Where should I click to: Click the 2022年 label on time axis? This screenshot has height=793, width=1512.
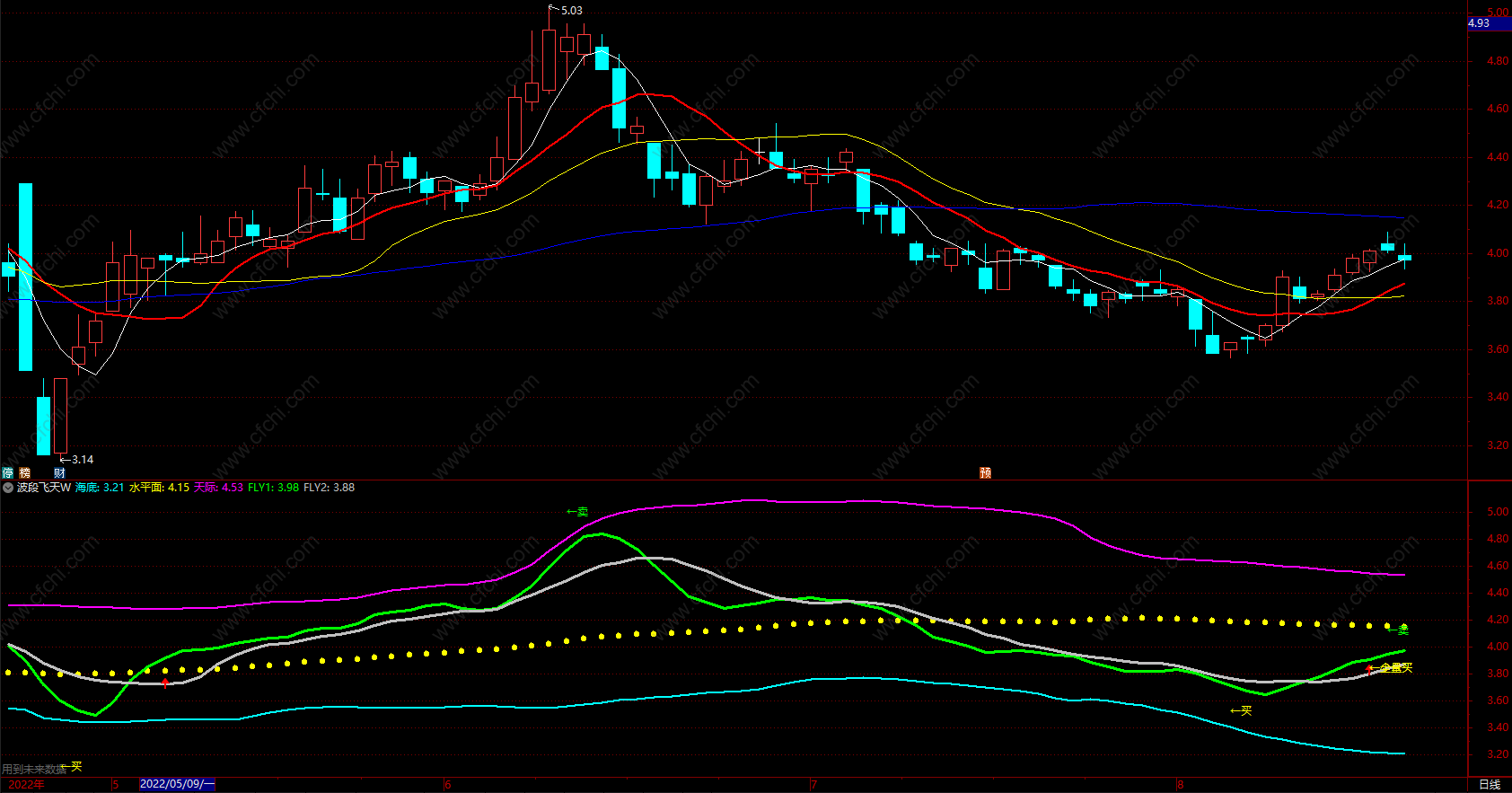[26, 784]
